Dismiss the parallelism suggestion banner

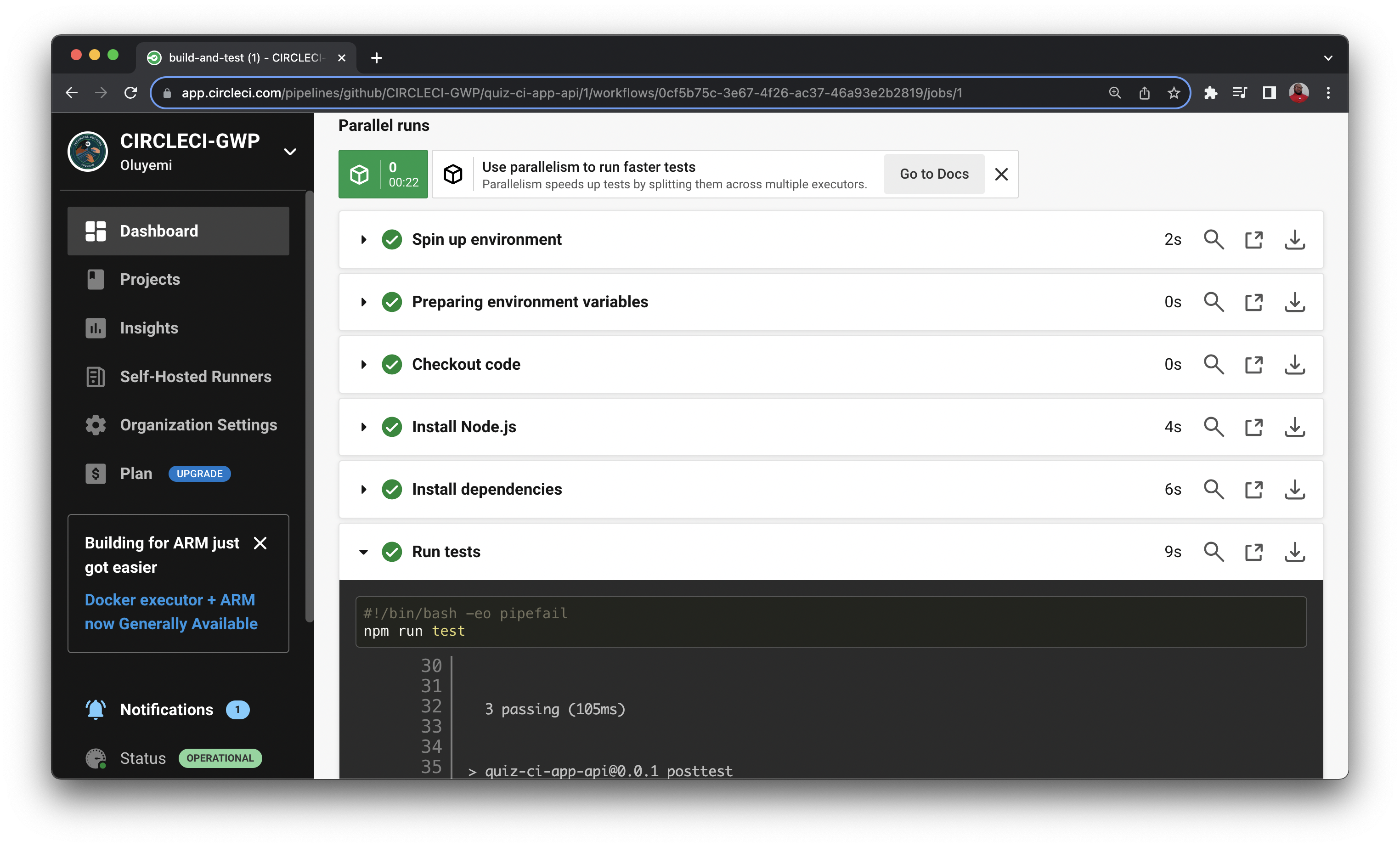(1001, 175)
